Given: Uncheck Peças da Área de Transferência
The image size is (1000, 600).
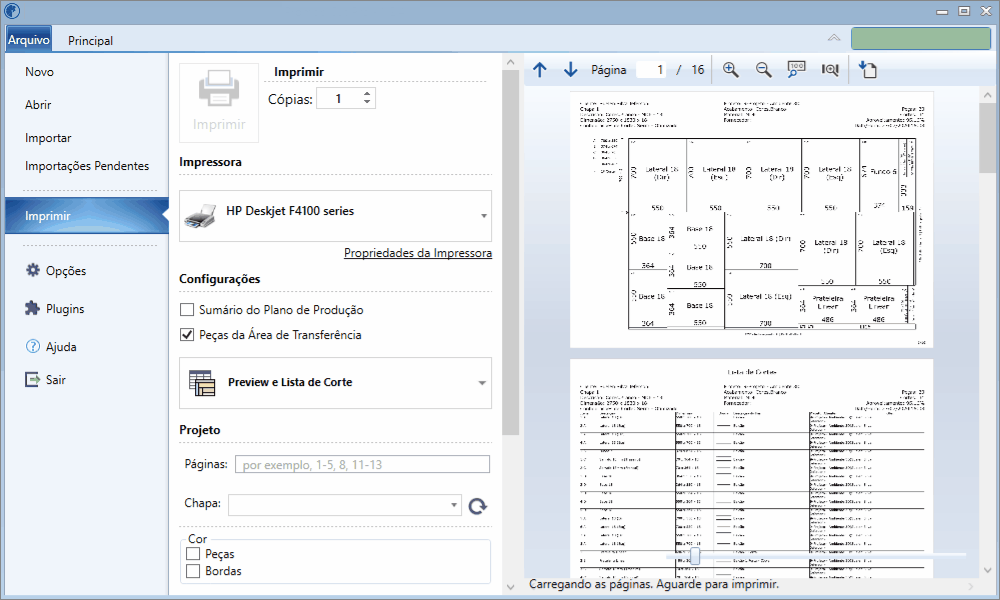Looking at the screenshot, I should [x=187, y=335].
